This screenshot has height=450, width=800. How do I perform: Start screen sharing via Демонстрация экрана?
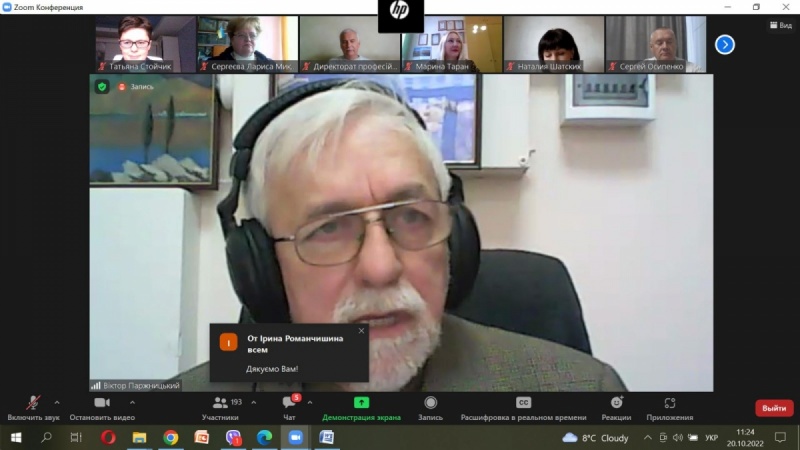(x=361, y=407)
